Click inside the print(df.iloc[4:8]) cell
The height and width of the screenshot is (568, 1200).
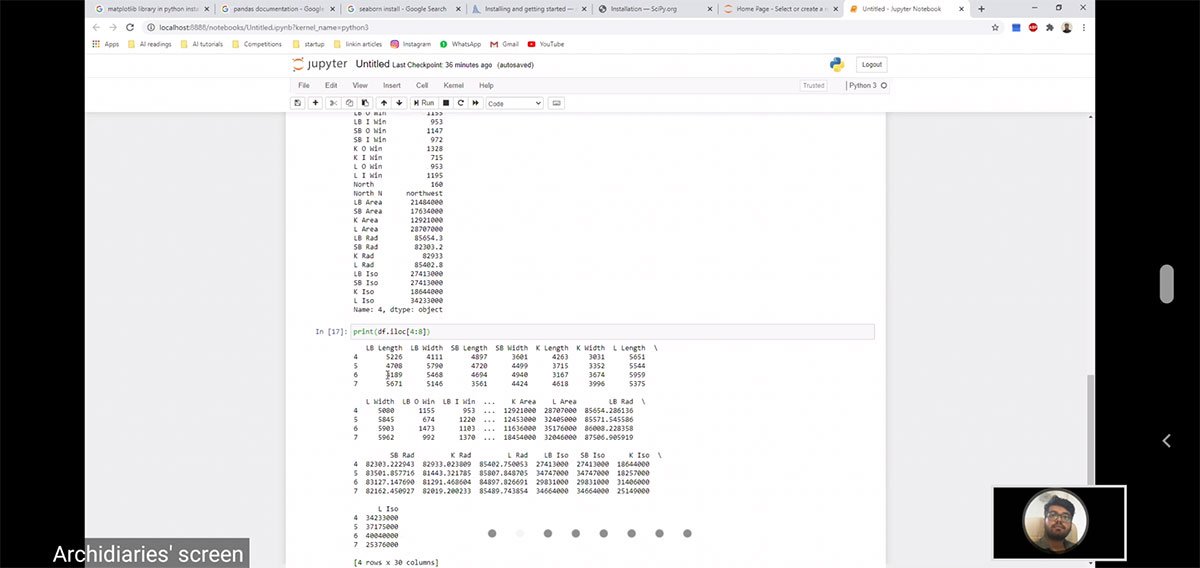[x=613, y=331]
